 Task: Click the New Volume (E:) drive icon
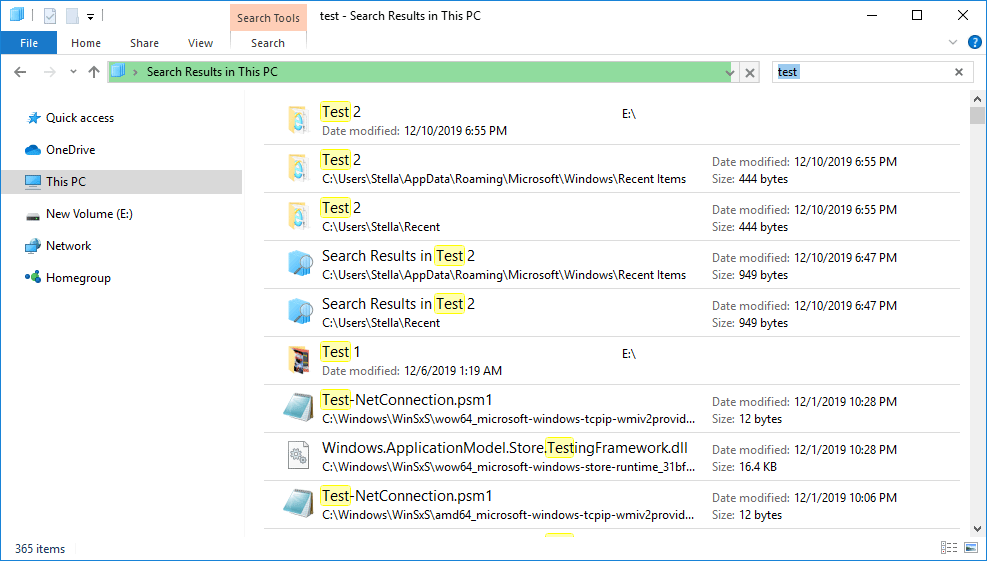coord(33,216)
